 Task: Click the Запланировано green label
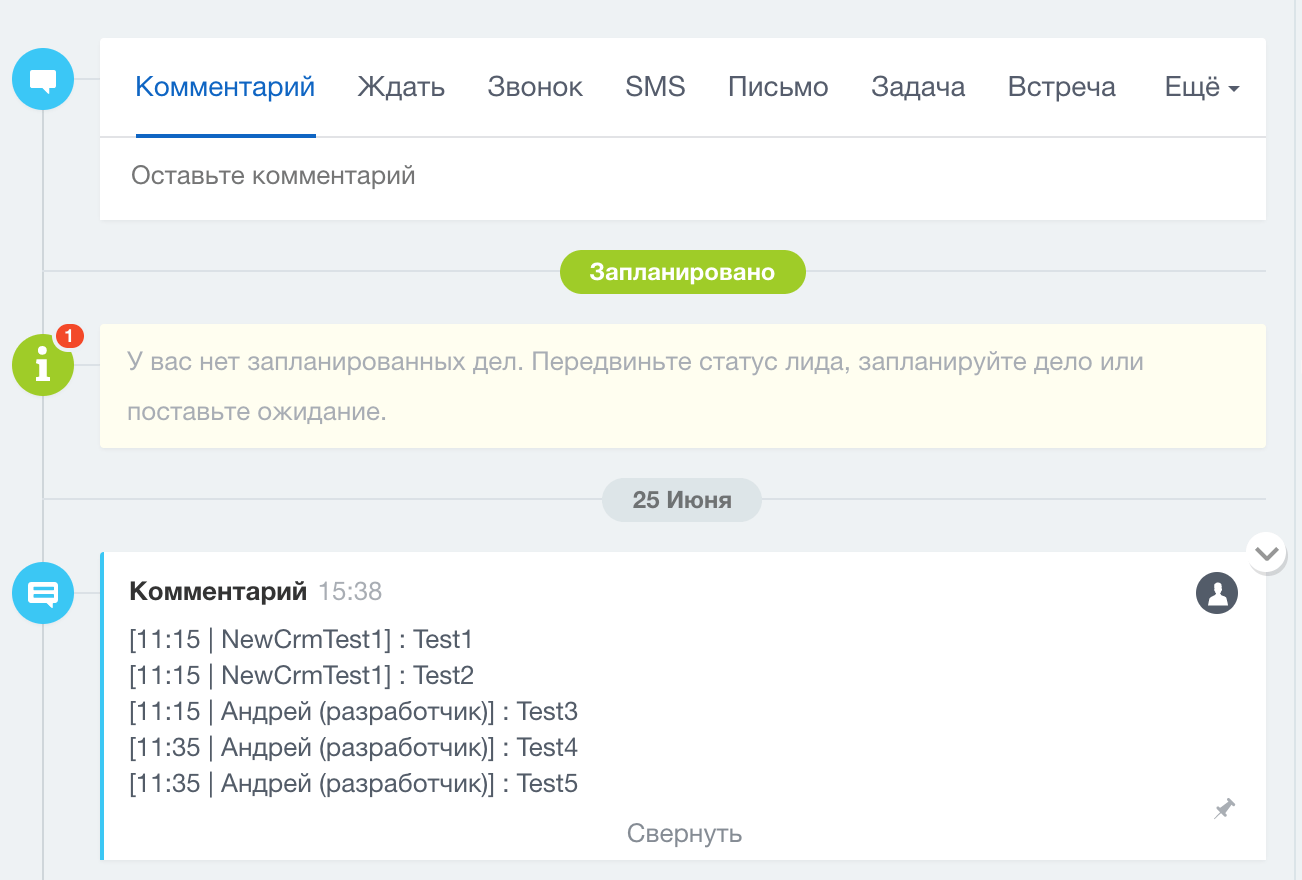[x=683, y=272]
